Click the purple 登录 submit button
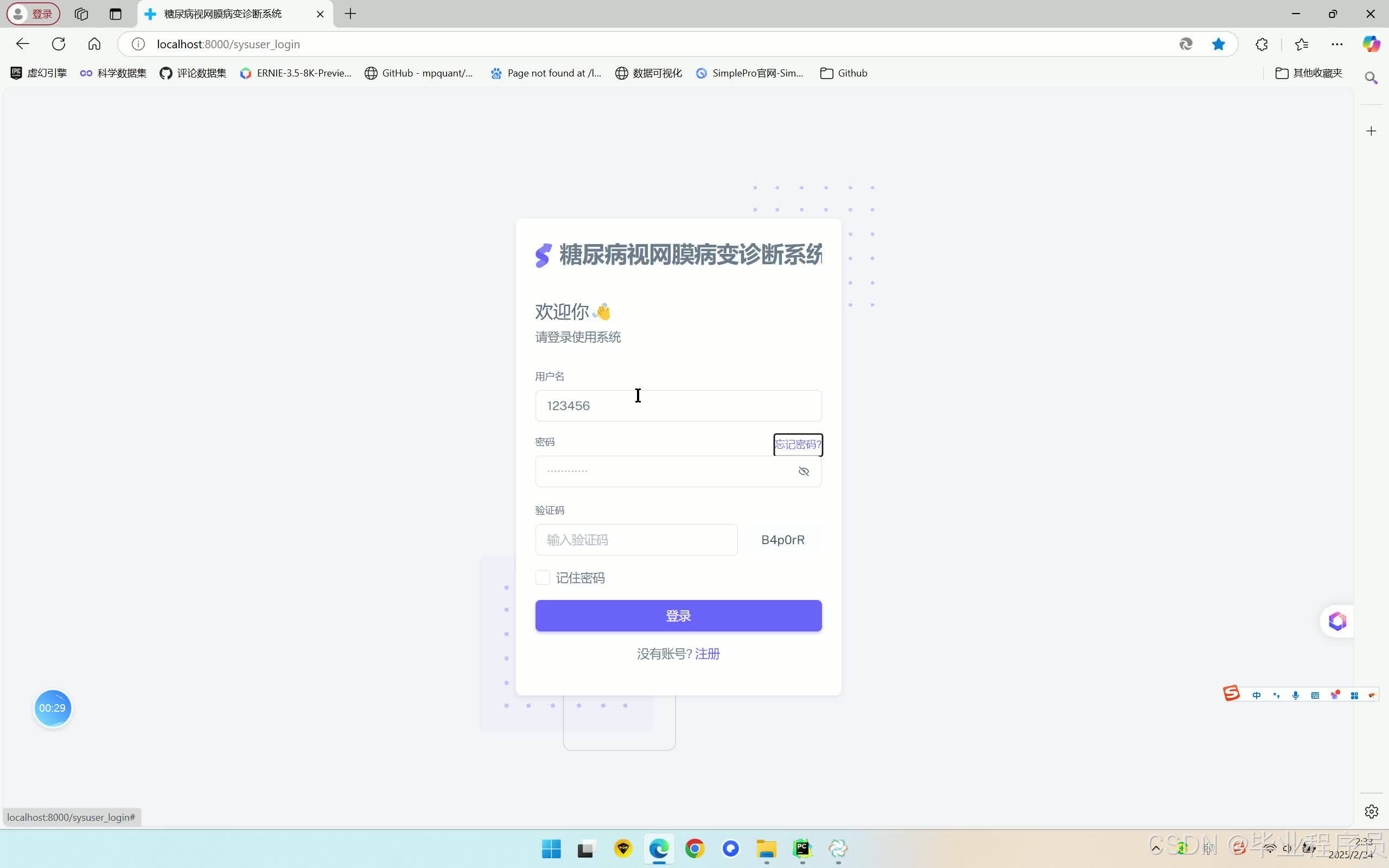1389x868 pixels. point(678,616)
